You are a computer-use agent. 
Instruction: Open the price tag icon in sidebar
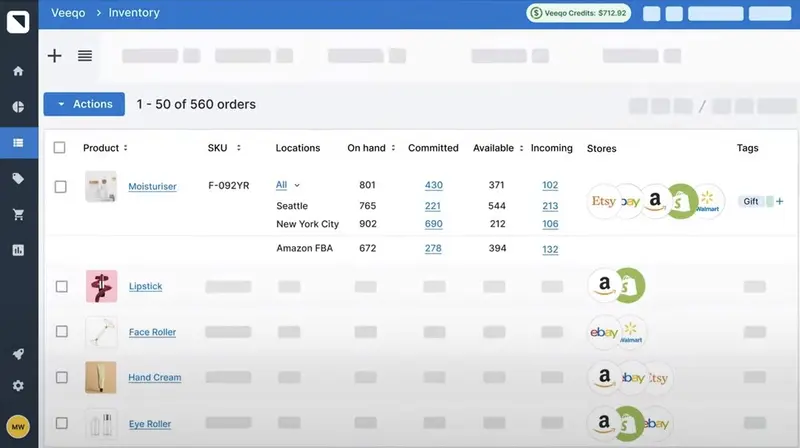tap(18, 178)
